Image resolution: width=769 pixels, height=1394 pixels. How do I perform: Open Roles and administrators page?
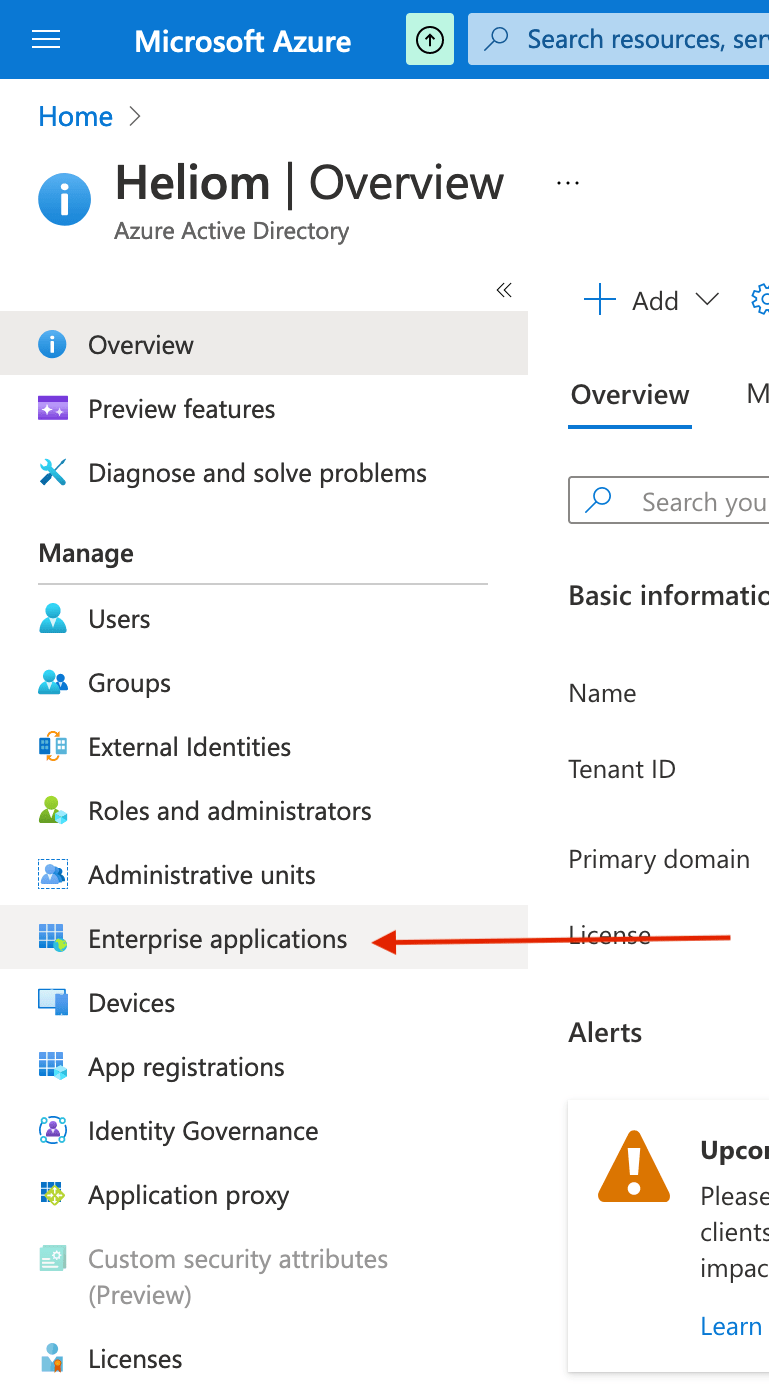(229, 811)
